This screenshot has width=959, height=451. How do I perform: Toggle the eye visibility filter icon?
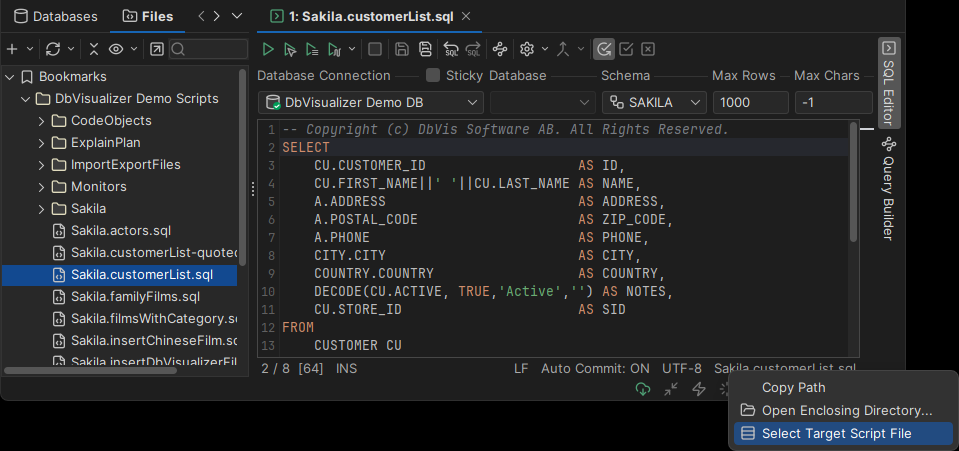[x=117, y=49]
